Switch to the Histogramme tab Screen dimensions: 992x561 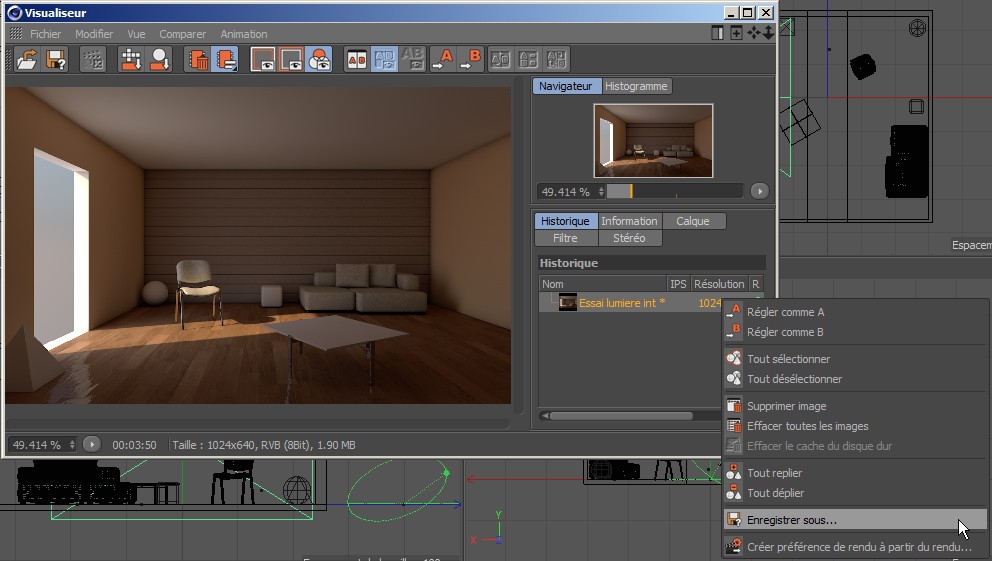[636, 86]
